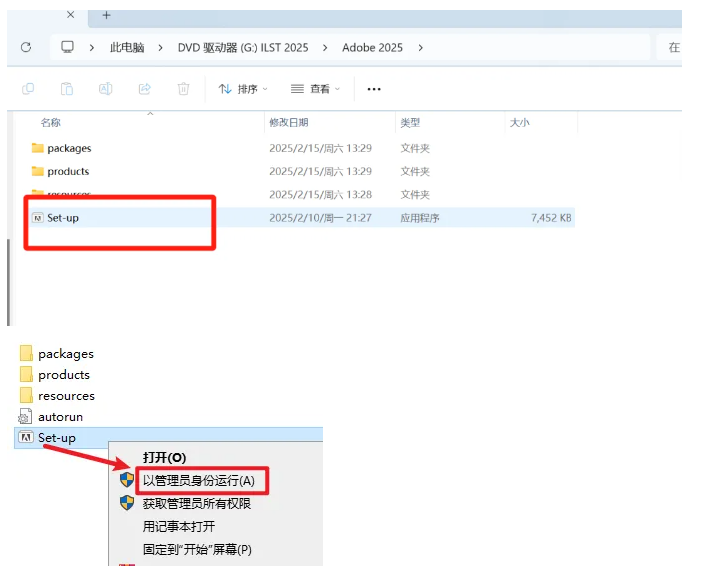Expand chevron after computer icon
Image resolution: width=724 pixels, height=576 pixels.
click(92, 48)
